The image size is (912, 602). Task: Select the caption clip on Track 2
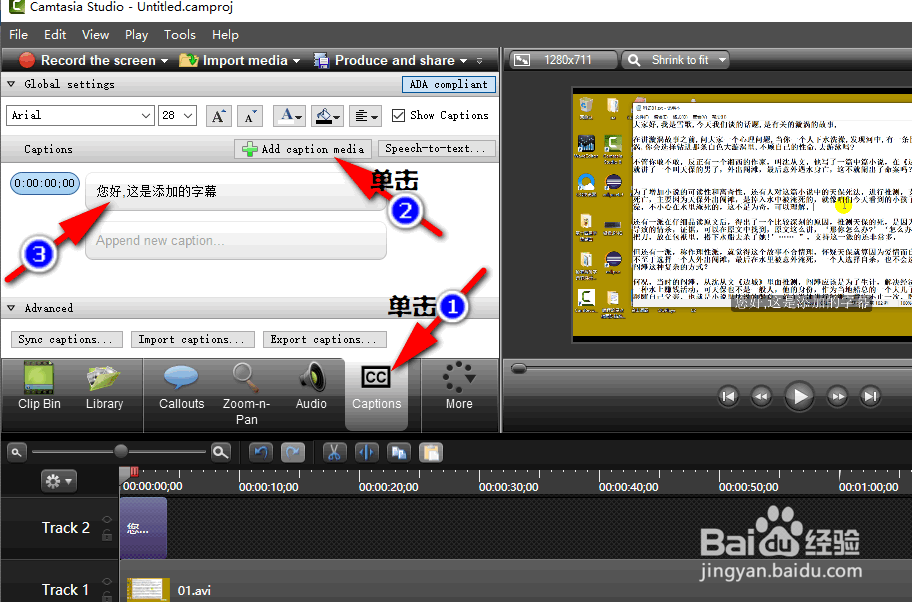coord(143,528)
